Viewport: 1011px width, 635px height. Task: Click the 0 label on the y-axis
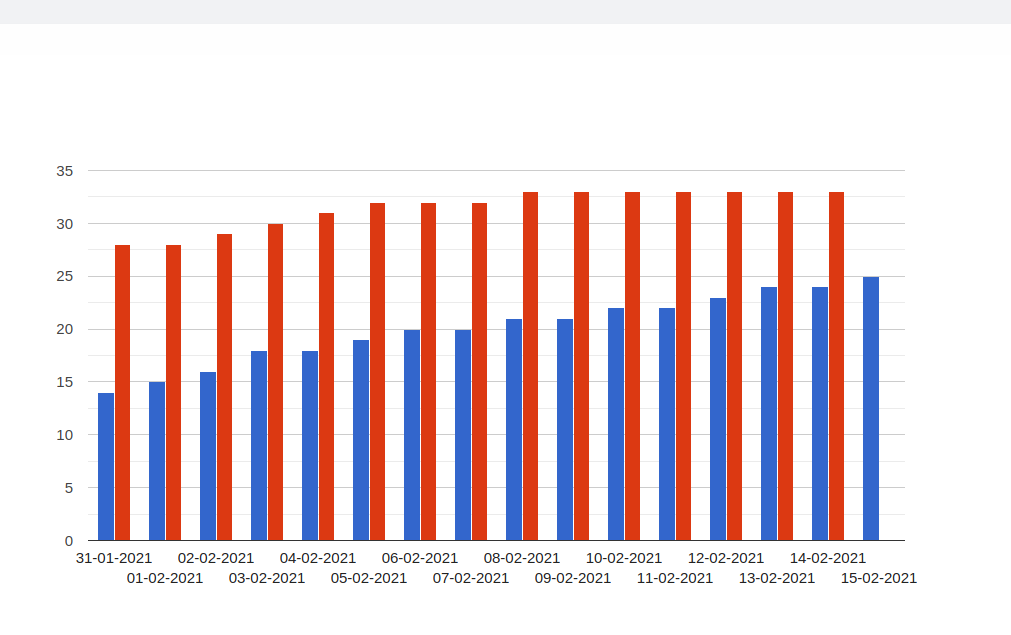point(69,541)
